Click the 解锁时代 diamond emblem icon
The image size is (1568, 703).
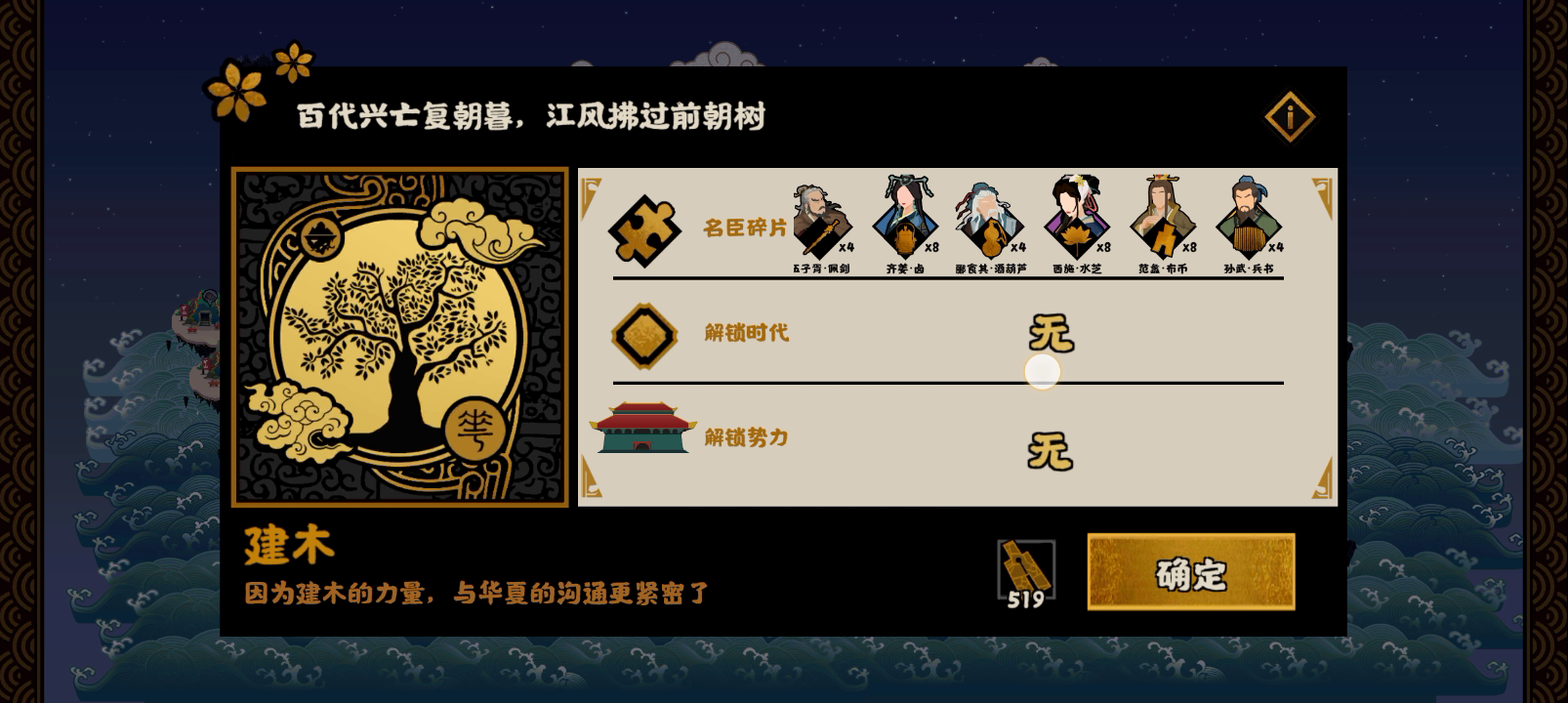(644, 335)
